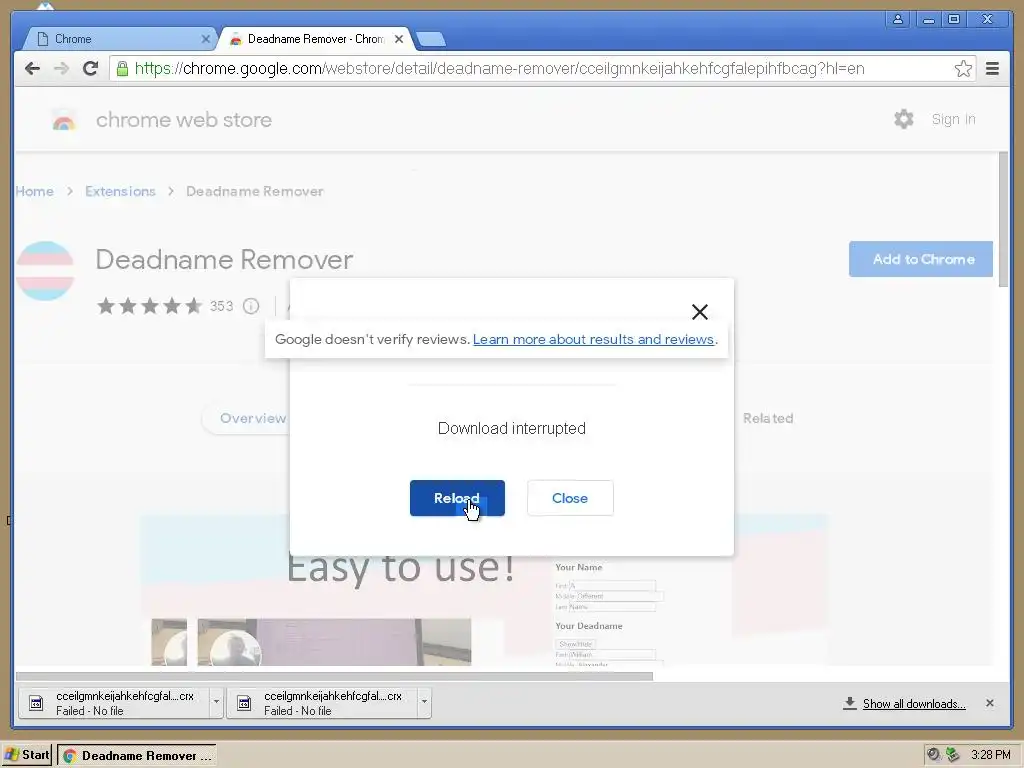The height and width of the screenshot is (768, 1024).
Task: Click the address bar URL
Action: tap(499, 69)
